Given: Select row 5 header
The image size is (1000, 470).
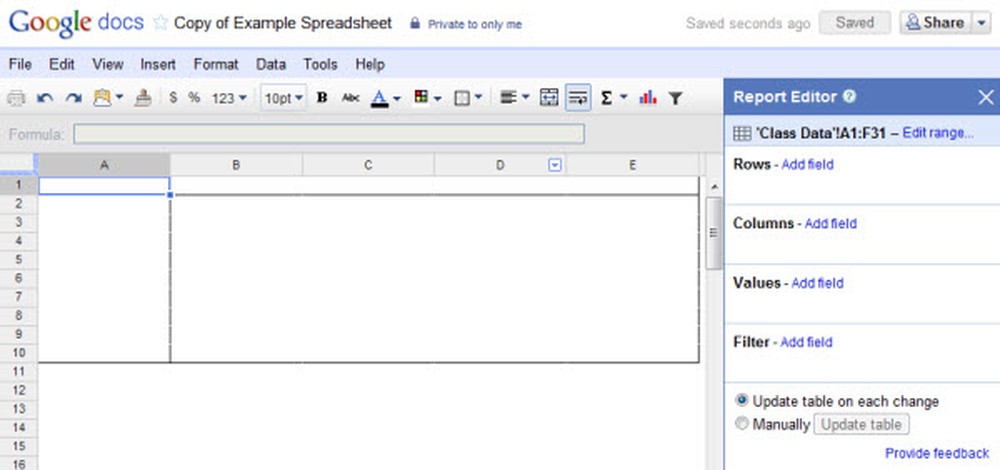Looking at the screenshot, I should pyautogui.click(x=18, y=260).
